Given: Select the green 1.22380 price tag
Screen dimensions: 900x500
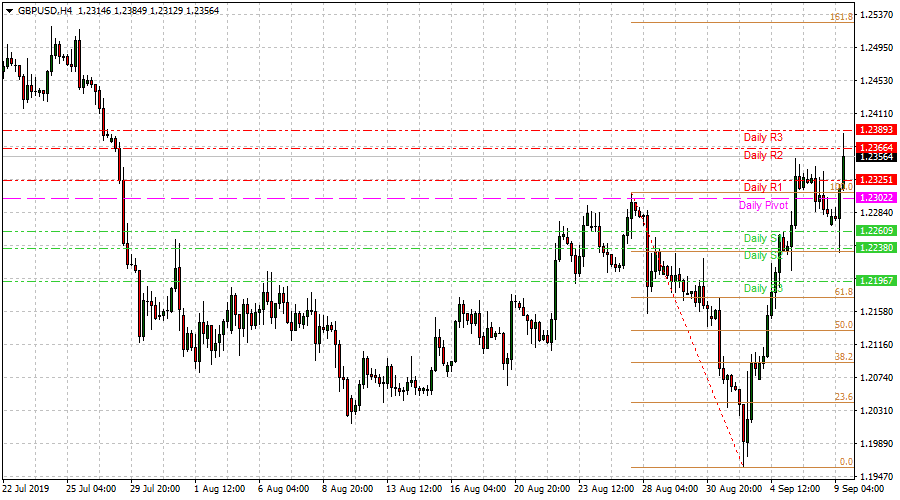Looking at the screenshot, I should coord(875,247).
